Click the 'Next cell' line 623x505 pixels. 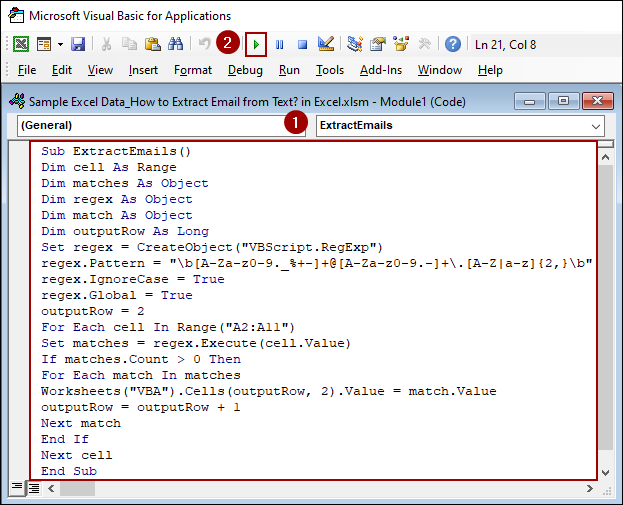pos(77,455)
